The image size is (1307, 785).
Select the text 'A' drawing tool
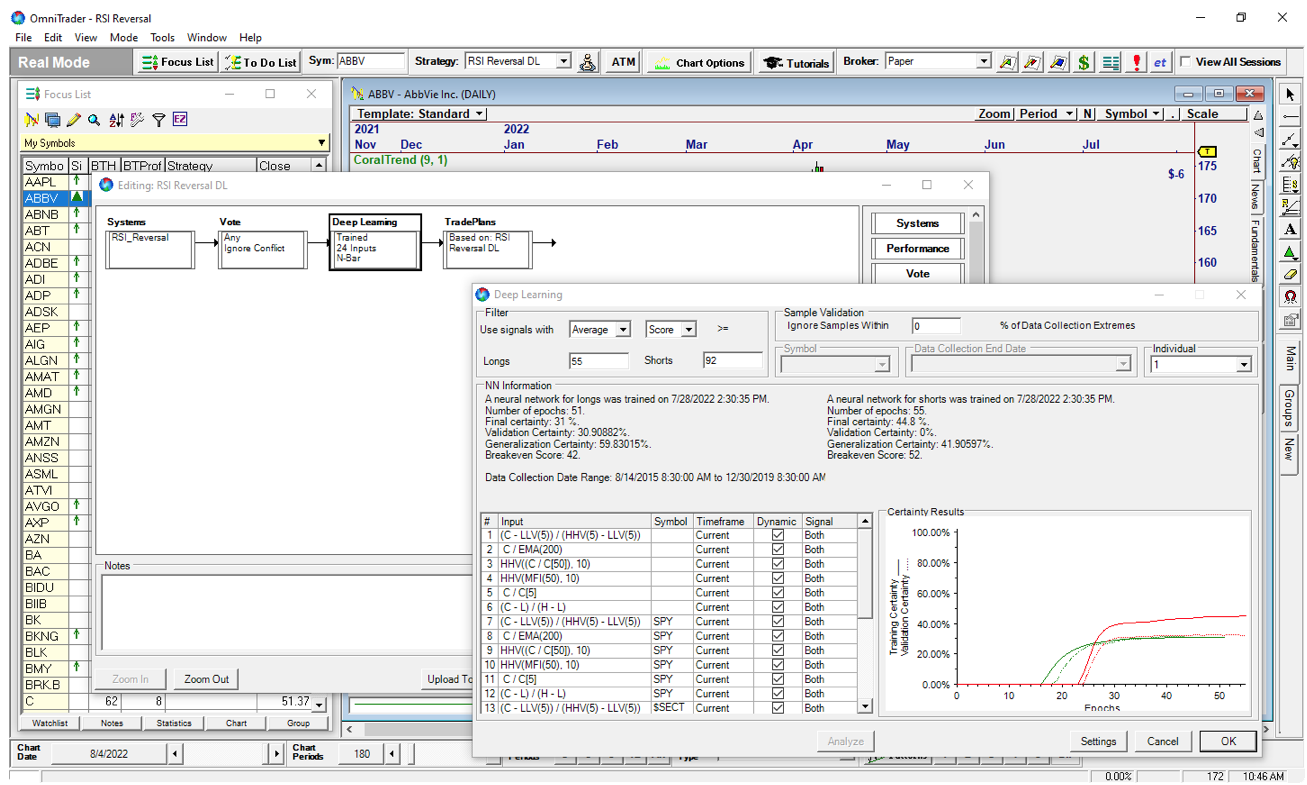(1290, 229)
